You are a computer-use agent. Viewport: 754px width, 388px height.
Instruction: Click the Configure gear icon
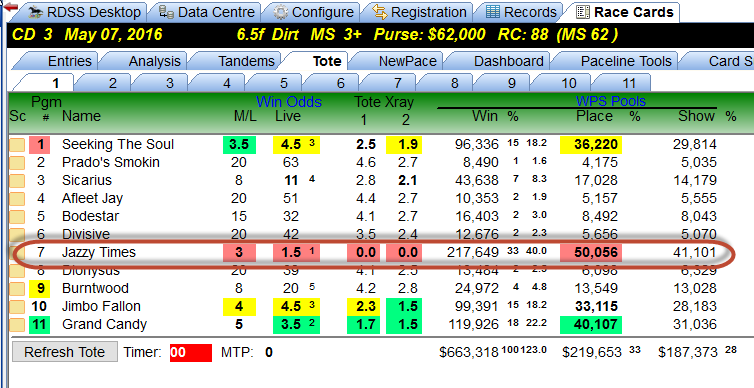click(280, 13)
